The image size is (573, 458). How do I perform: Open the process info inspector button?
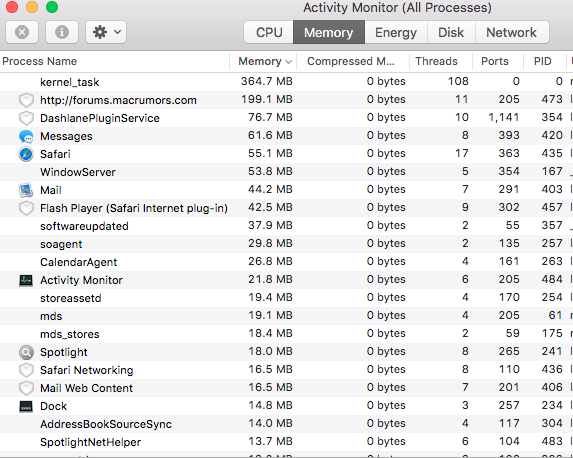(62, 32)
